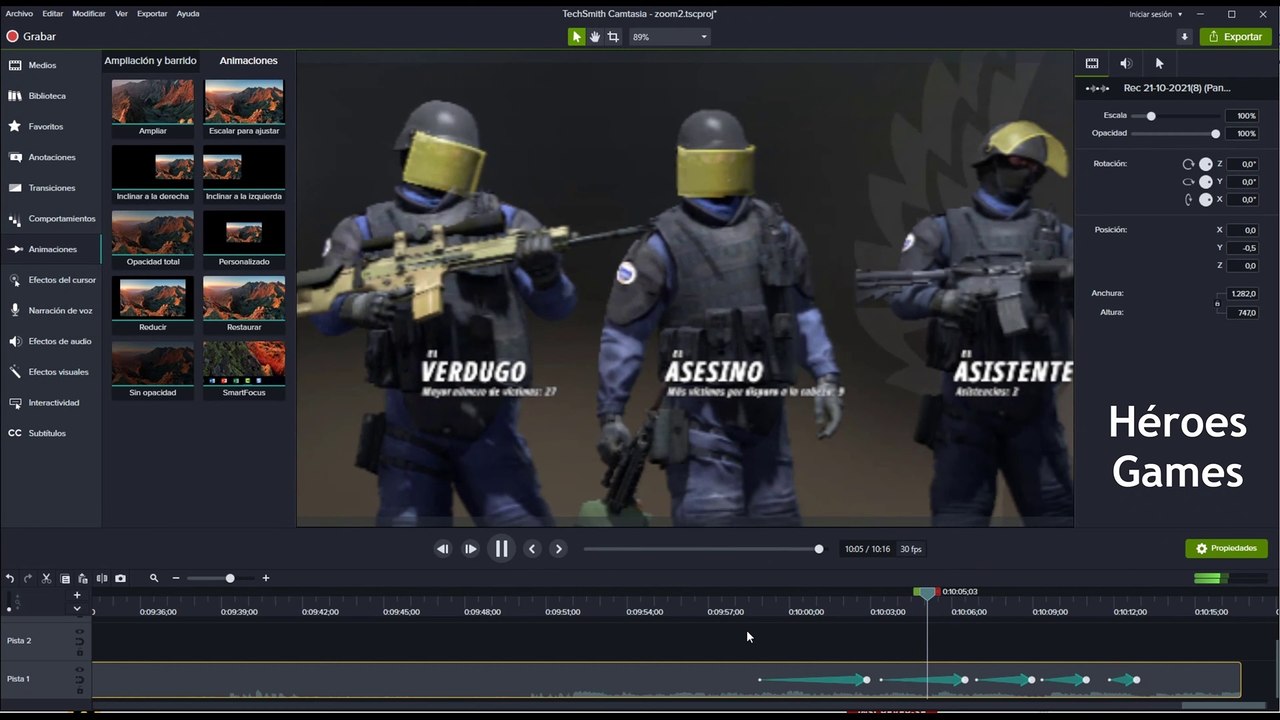
Task: Toggle visibility of Pista 2
Action: (x=80, y=631)
